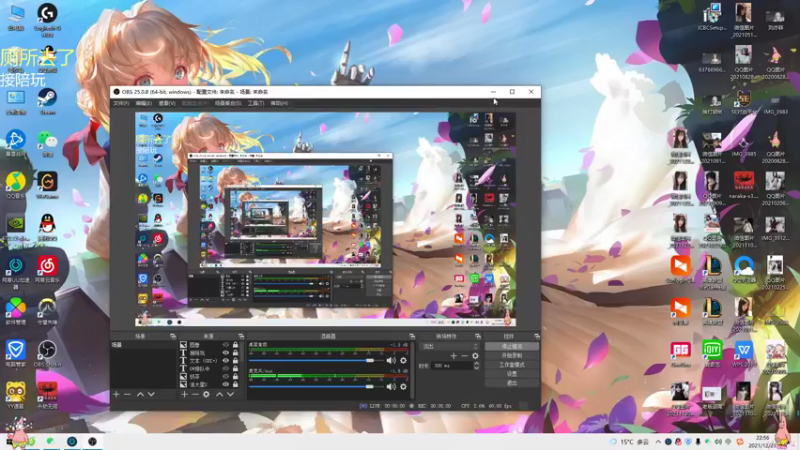
Task: Open the 淡出 transition type dropdown
Action: (x=449, y=346)
